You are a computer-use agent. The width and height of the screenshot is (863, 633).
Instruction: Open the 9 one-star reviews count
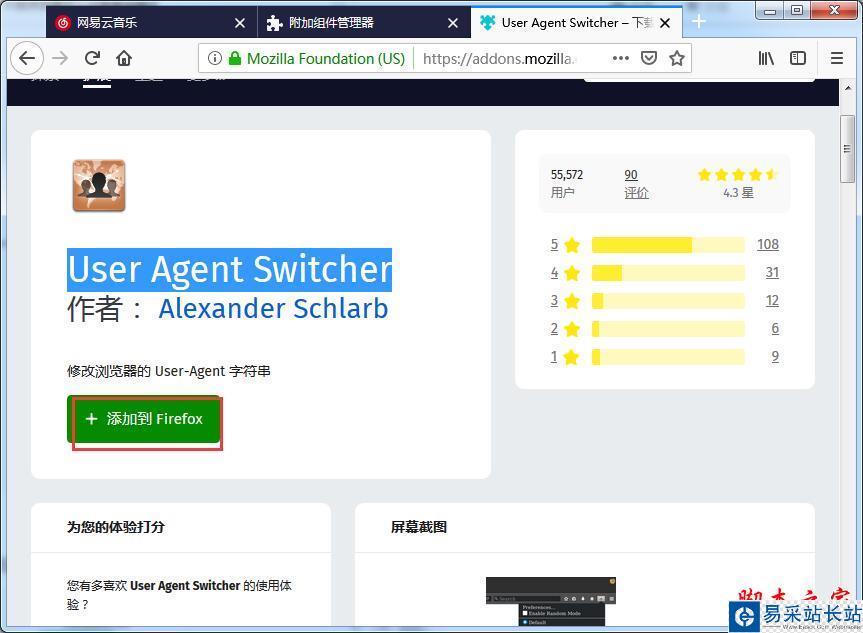pos(775,357)
